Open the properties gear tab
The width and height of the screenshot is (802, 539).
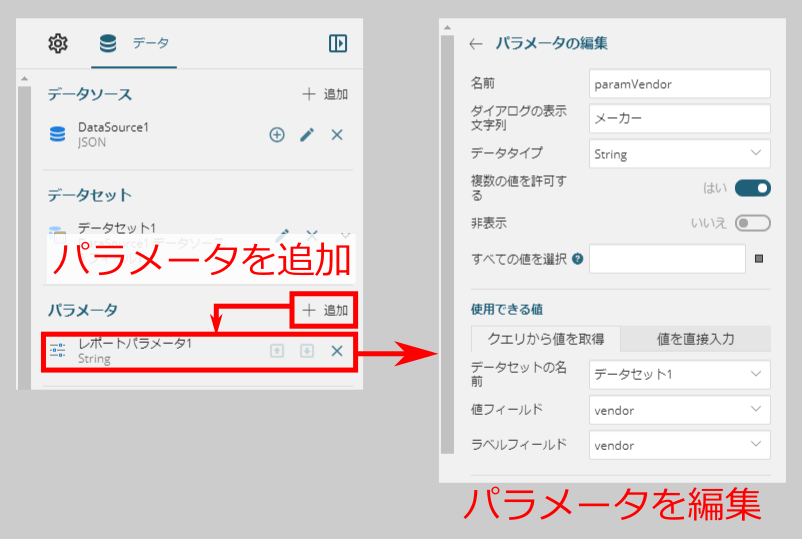[58, 43]
